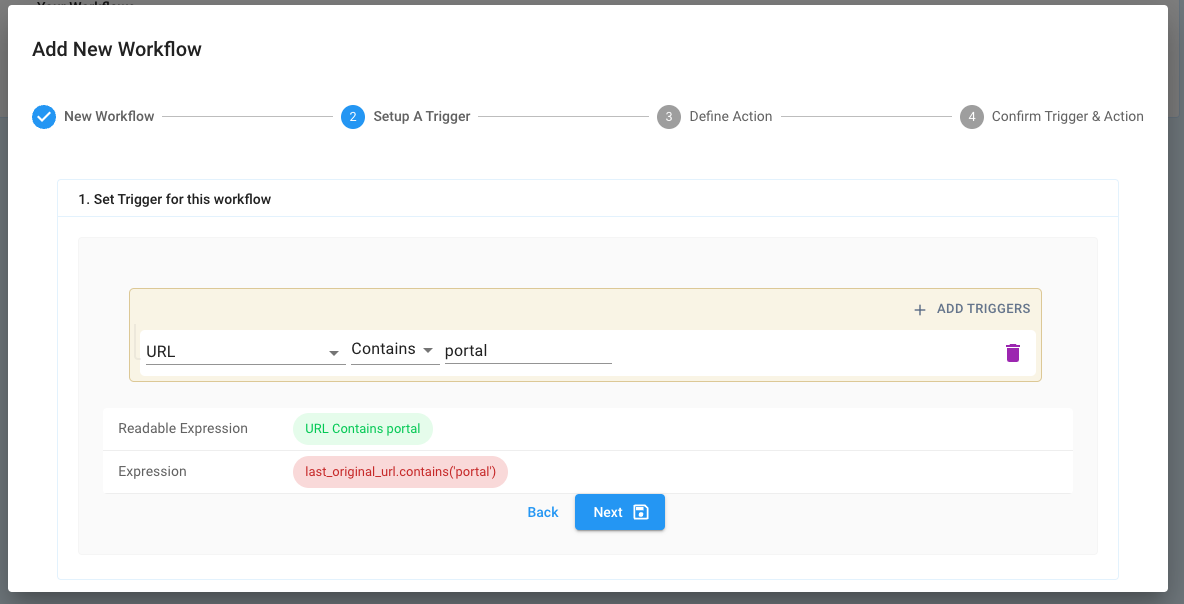Go to the New Workflow step label
1184x604 pixels.
(x=109, y=117)
